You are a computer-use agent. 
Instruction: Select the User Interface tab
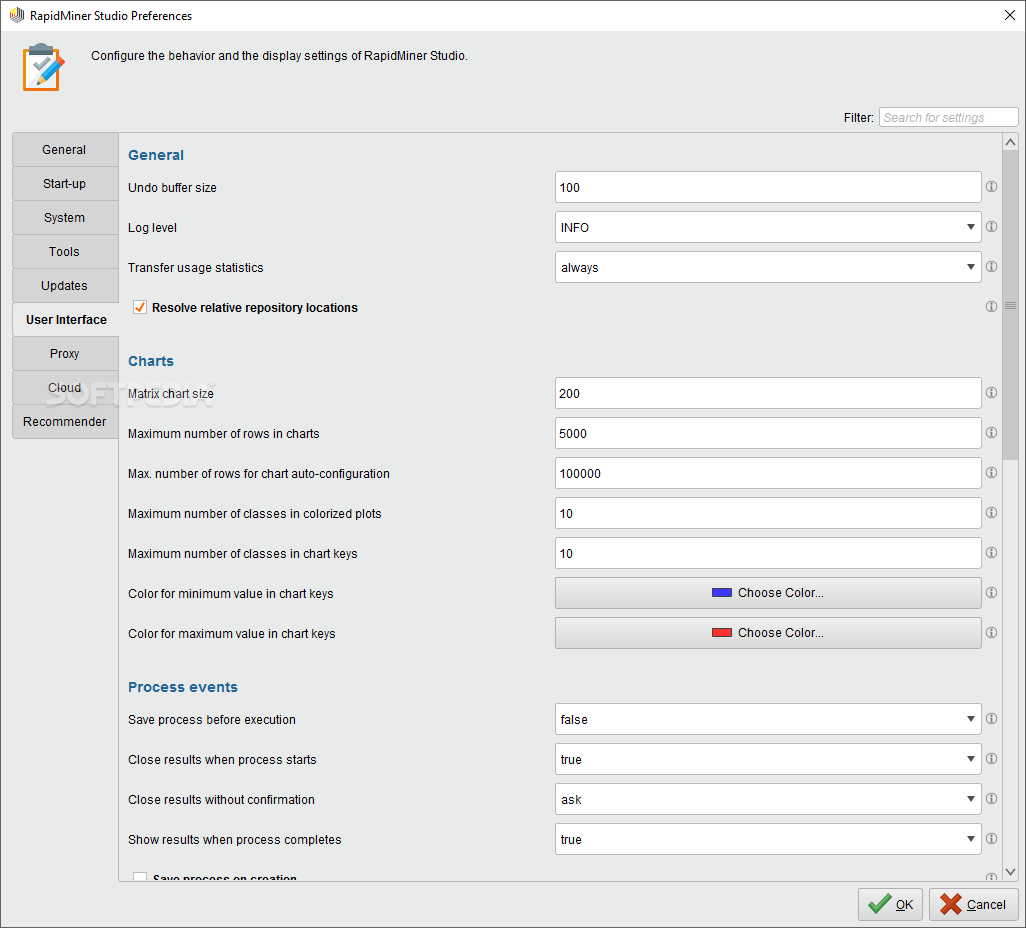tap(65, 319)
